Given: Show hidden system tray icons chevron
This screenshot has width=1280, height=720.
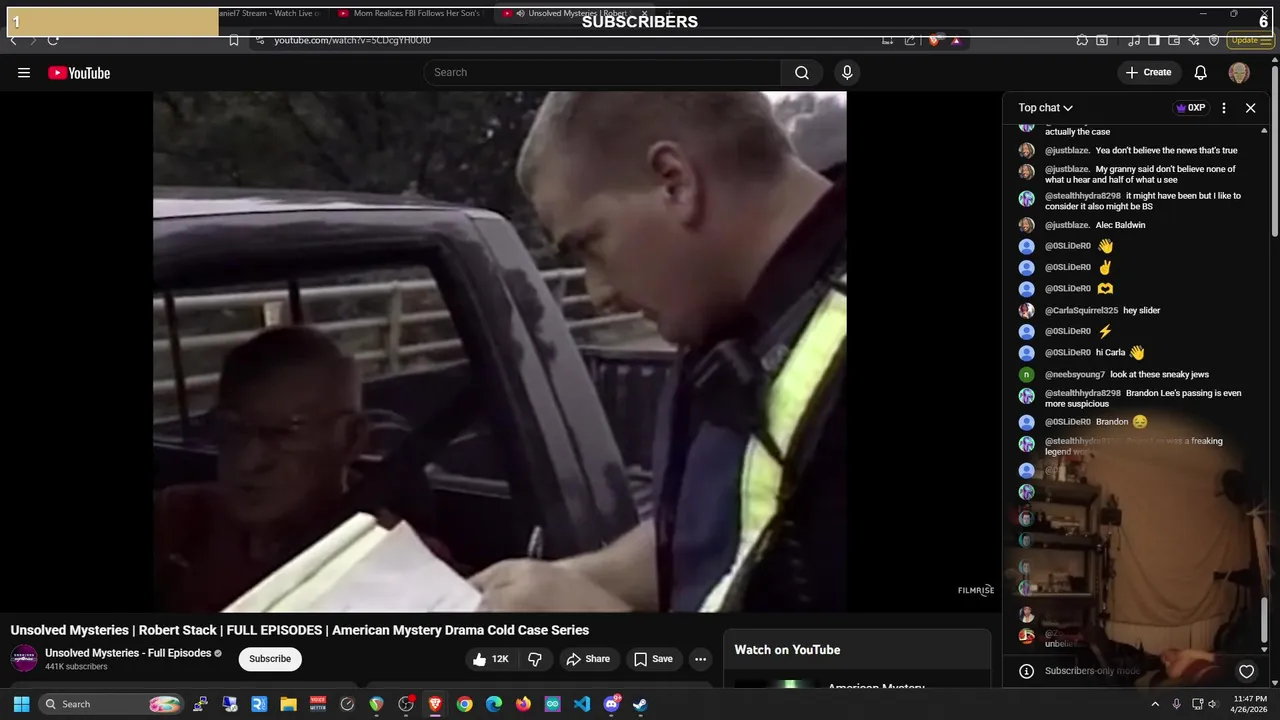Looking at the screenshot, I should click(1155, 704).
